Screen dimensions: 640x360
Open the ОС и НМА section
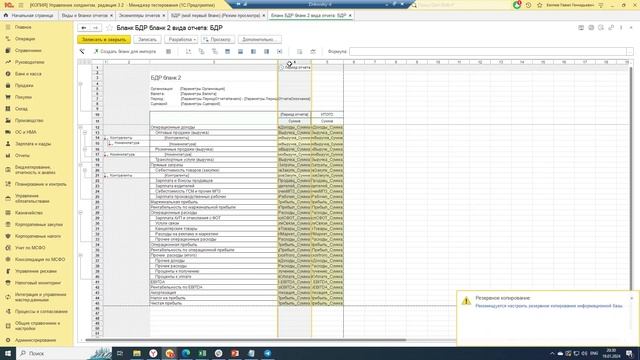[26, 132]
